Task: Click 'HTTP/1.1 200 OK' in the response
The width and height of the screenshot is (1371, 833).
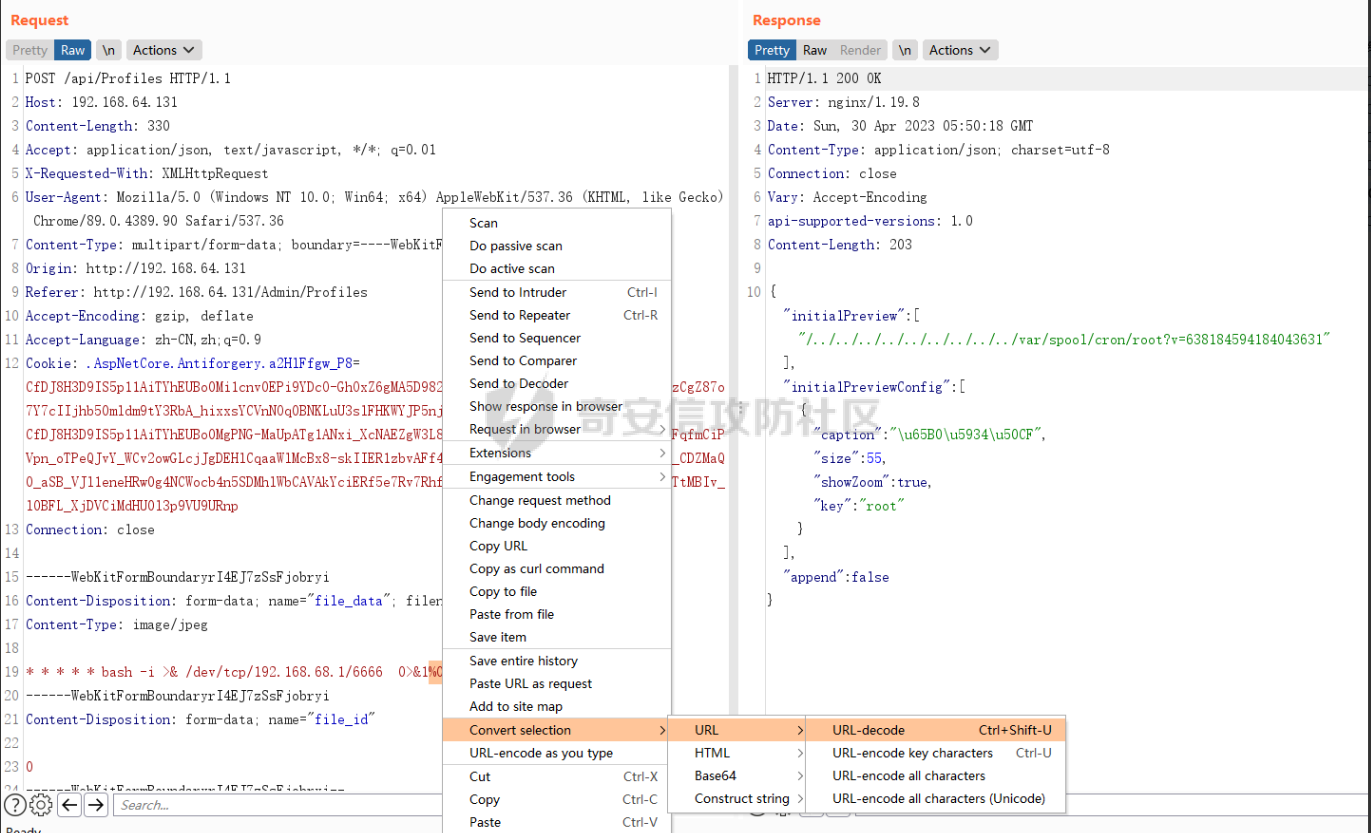Action: click(x=824, y=78)
